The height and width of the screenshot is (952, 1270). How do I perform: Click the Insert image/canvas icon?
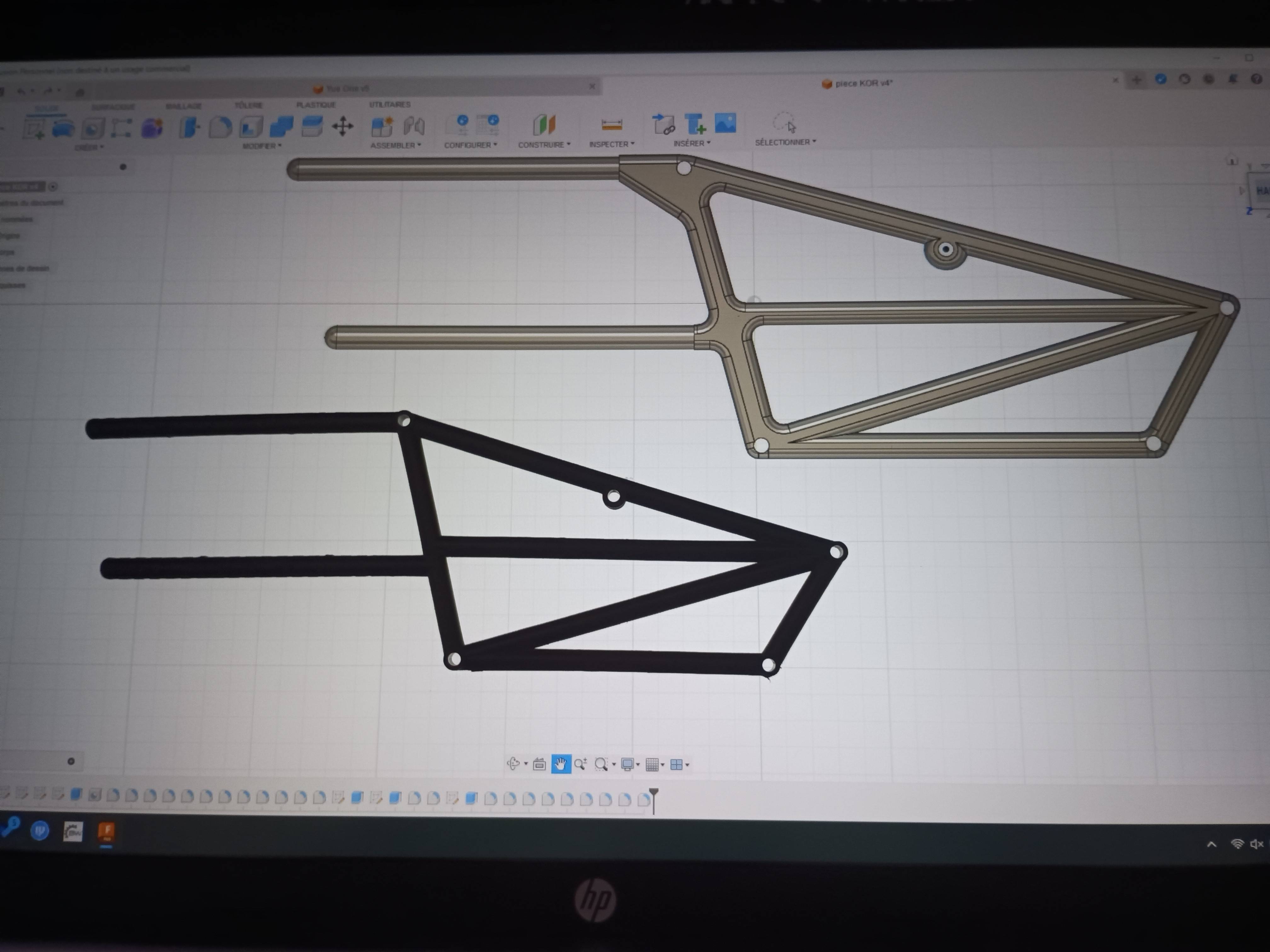pyautogui.click(x=726, y=123)
